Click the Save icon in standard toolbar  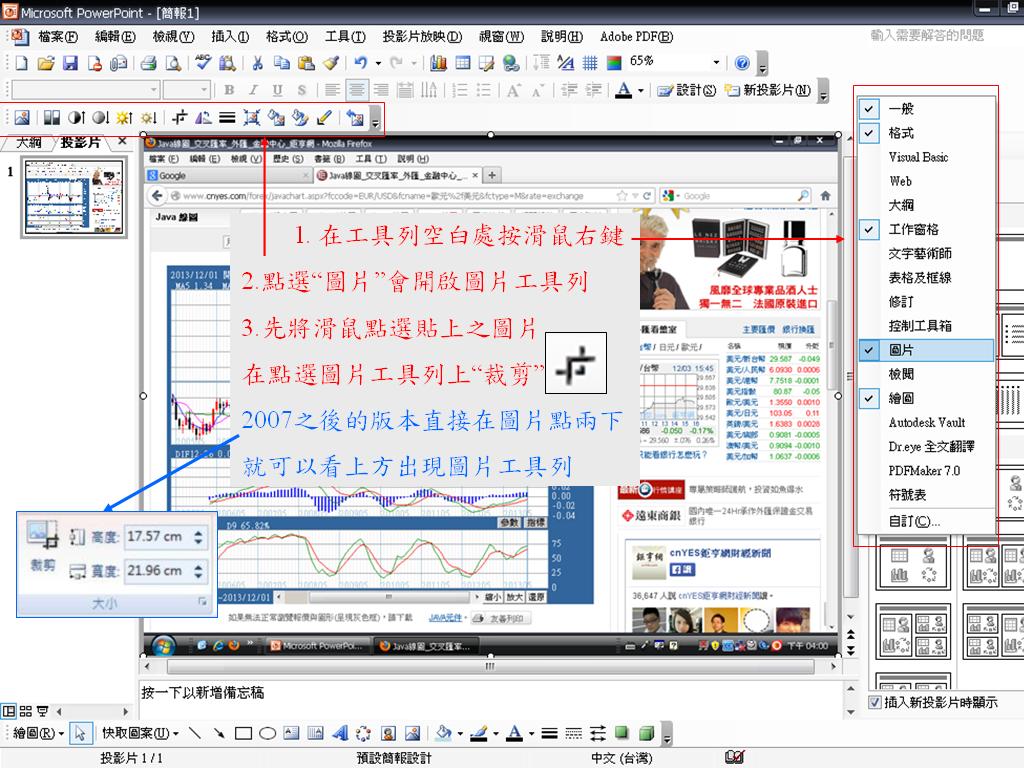coord(70,63)
